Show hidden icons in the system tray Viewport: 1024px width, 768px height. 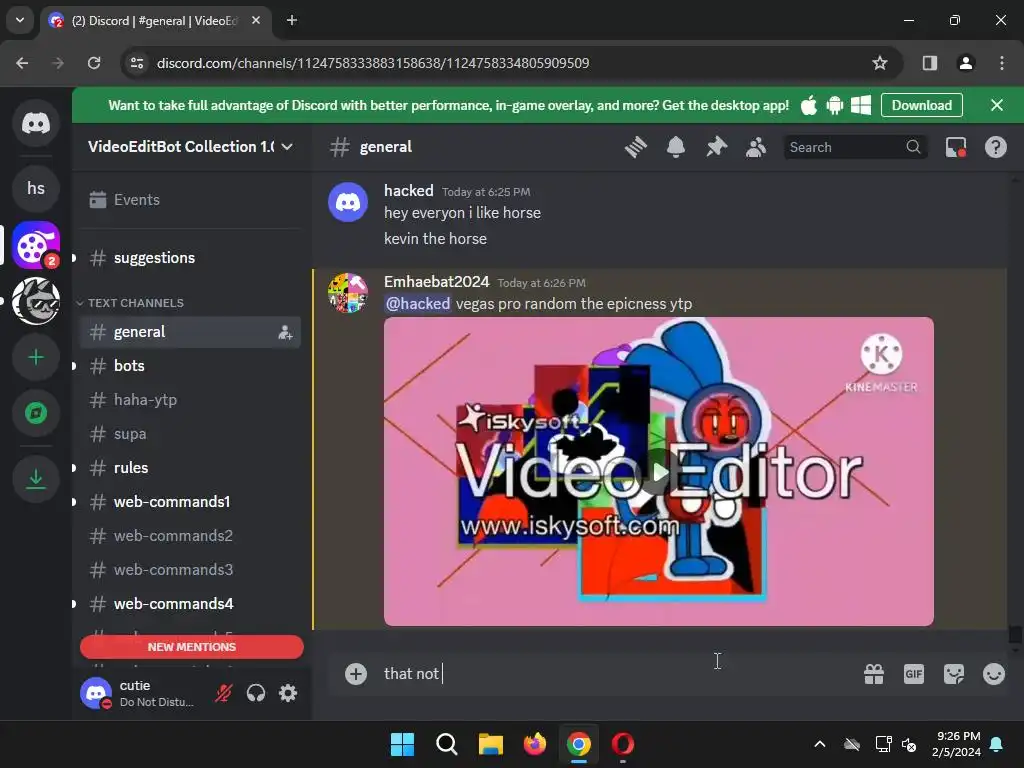point(820,744)
